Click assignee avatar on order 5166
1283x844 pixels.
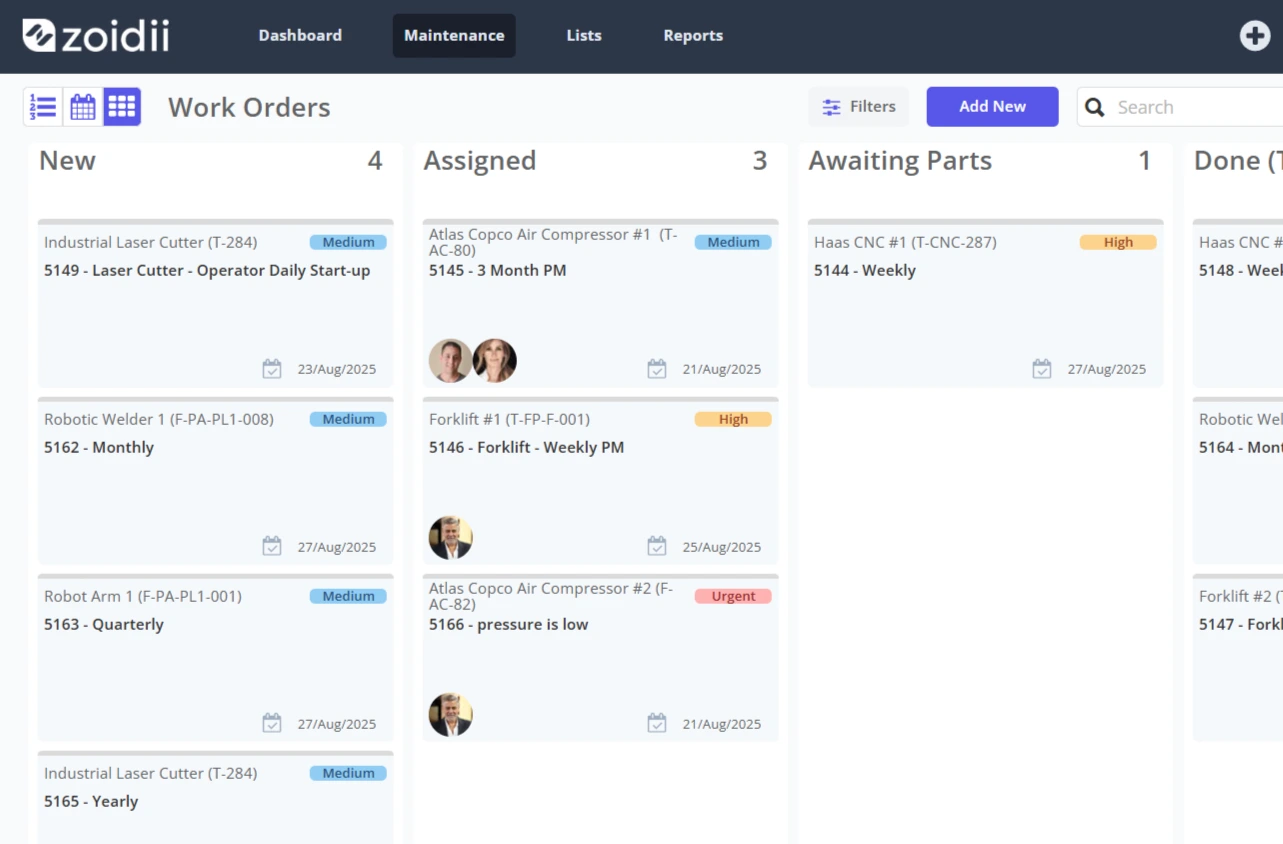click(x=451, y=715)
